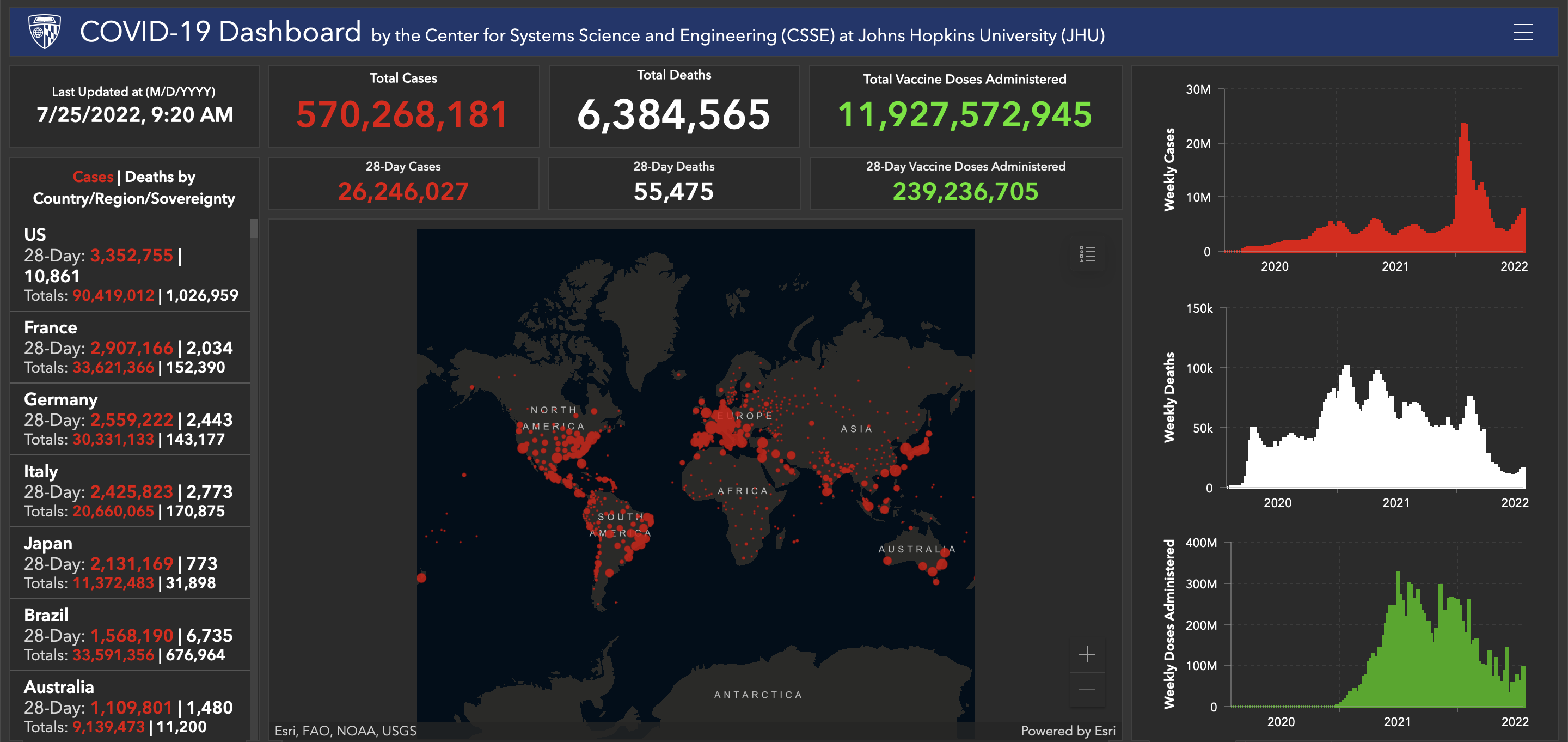Click the country list scrollbar thumb

[254, 228]
